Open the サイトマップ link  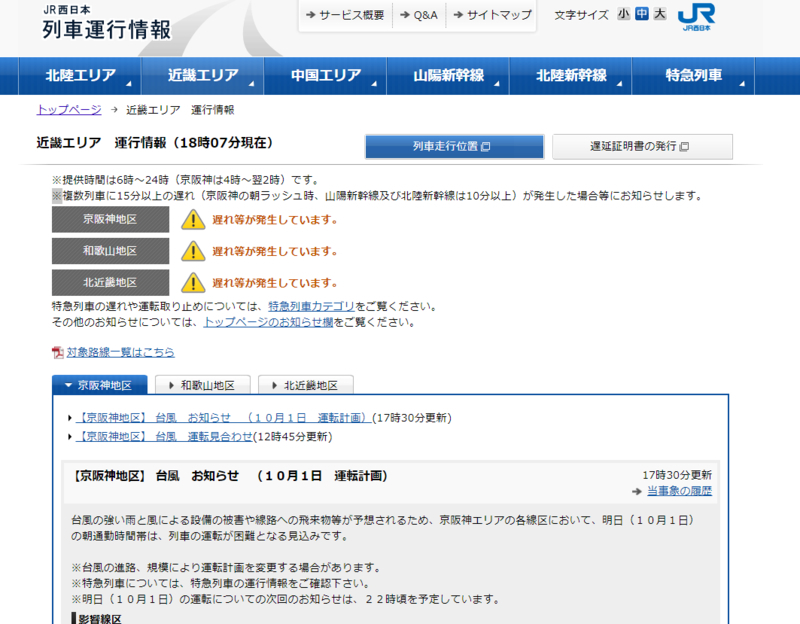[x=492, y=15]
